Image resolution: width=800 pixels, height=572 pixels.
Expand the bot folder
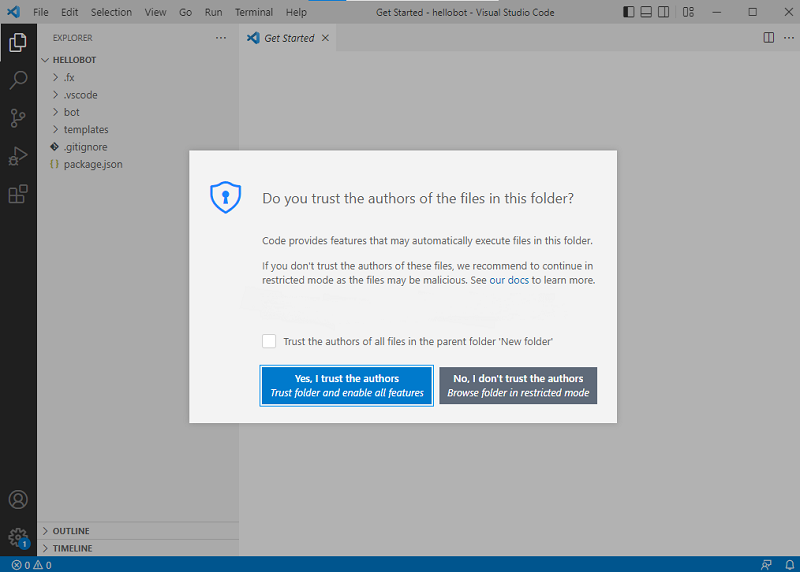click(56, 112)
